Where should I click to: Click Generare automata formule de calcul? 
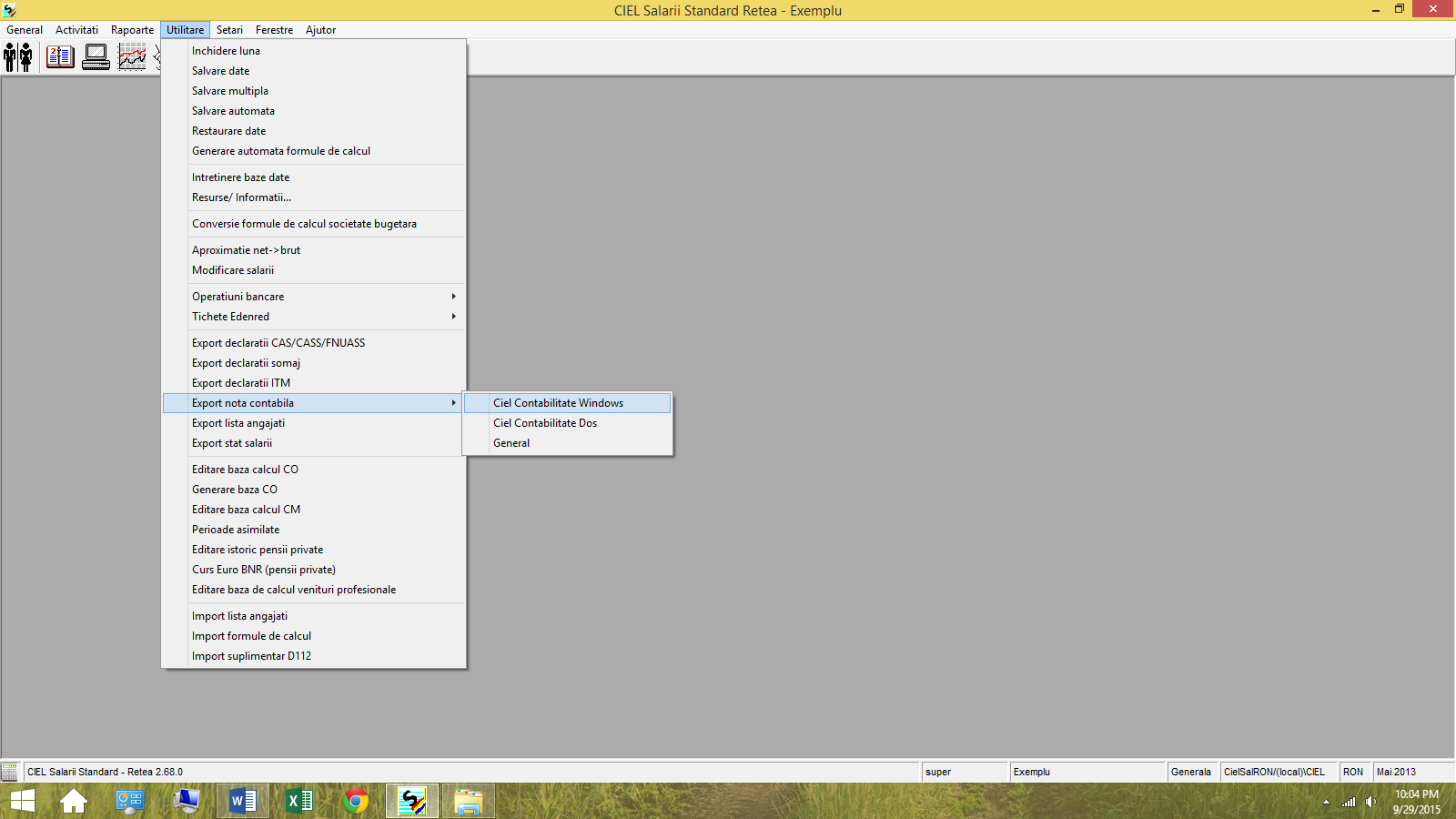tap(313, 151)
